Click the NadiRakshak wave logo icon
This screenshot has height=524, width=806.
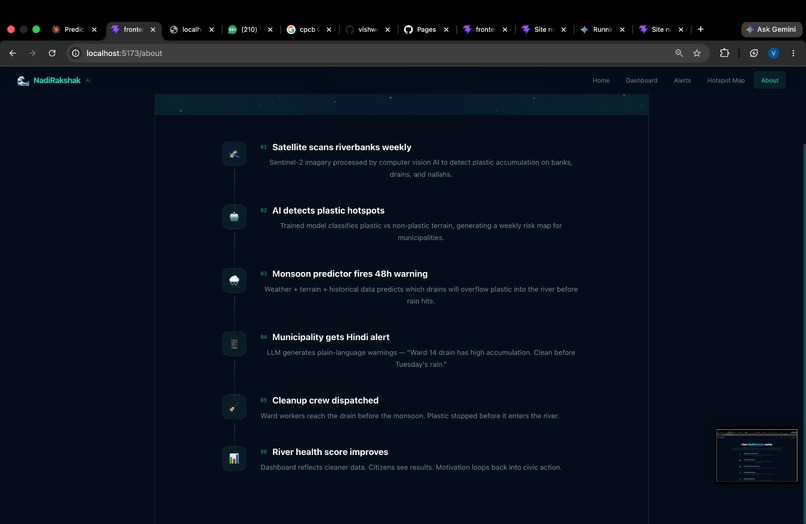pos(23,81)
